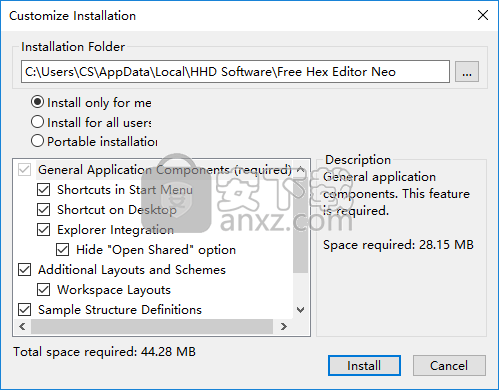Click the horizontal scrollbar left arrow
This screenshot has width=499, height=390.
pos(22,326)
